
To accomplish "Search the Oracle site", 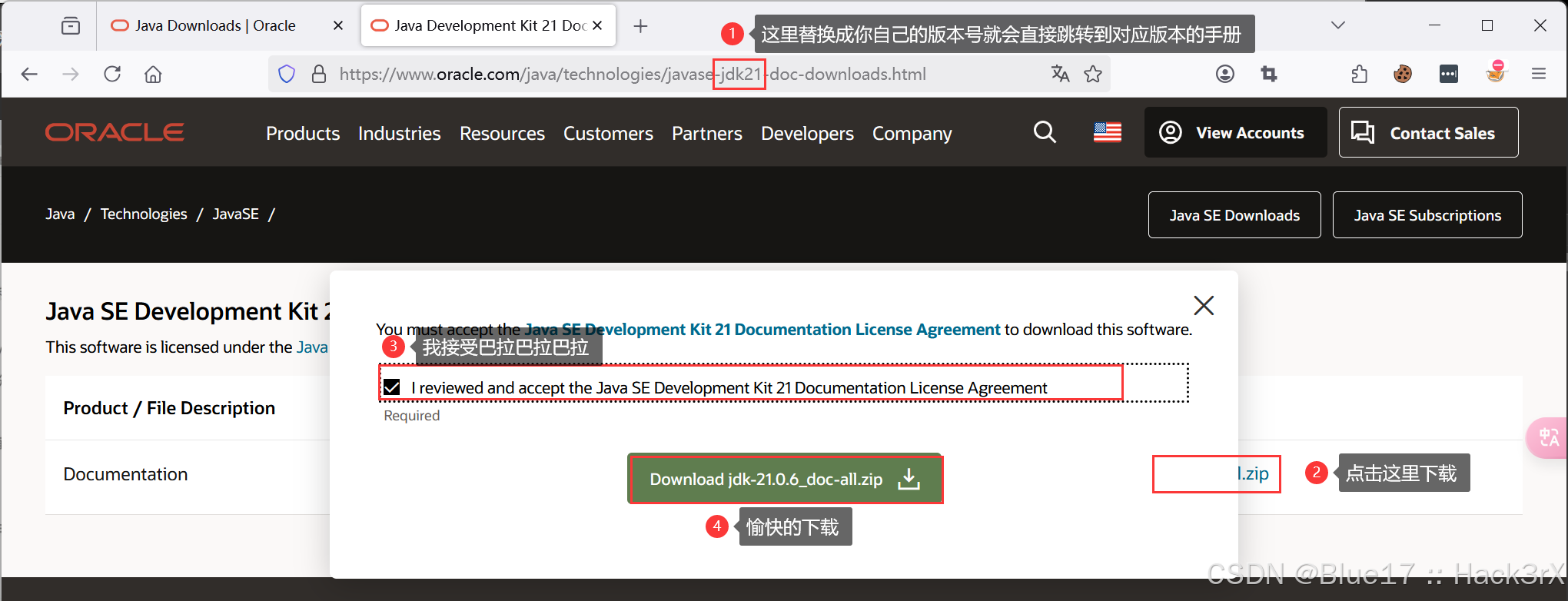I will point(1045,132).
